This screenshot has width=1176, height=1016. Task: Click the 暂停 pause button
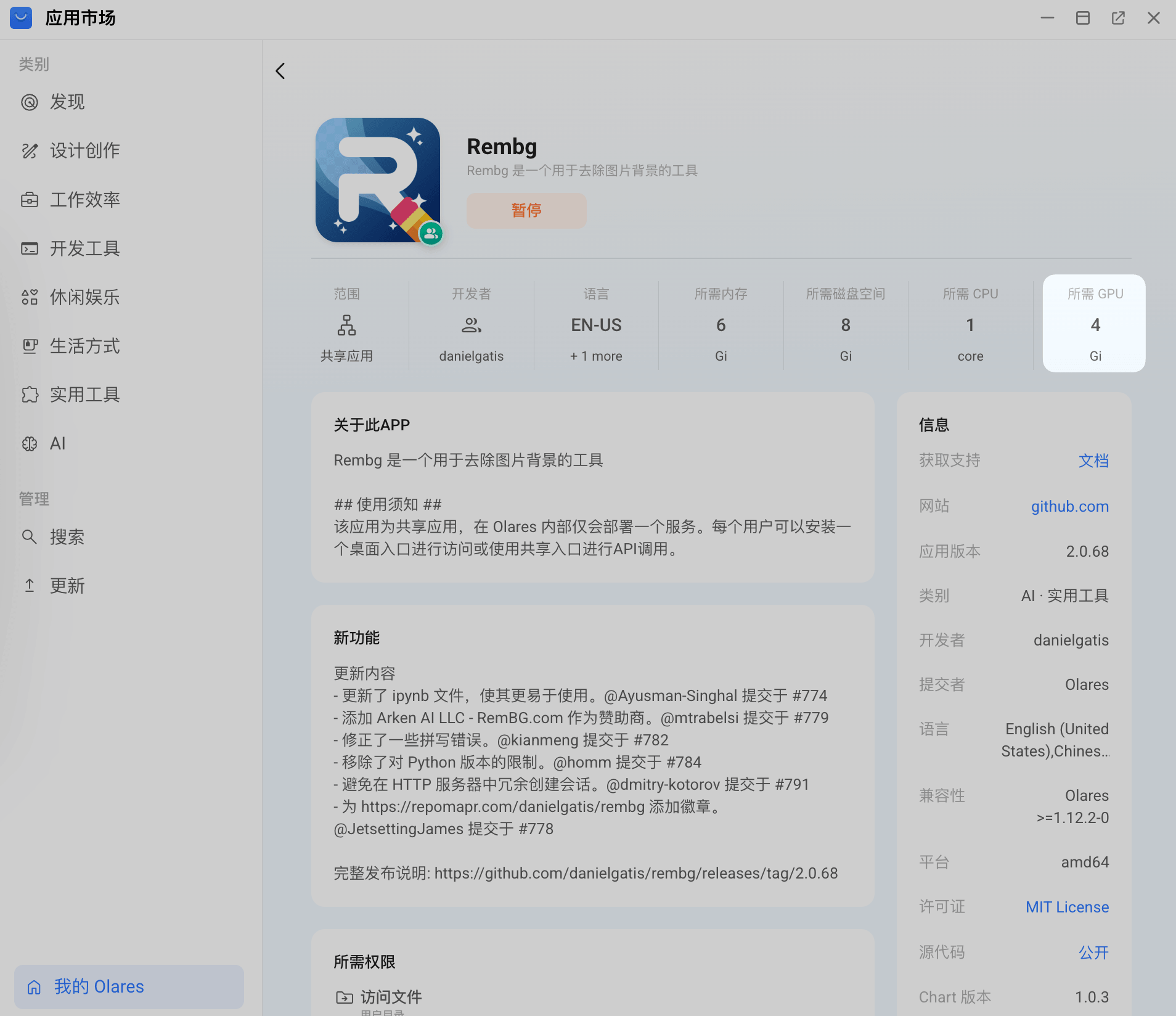[526, 210]
